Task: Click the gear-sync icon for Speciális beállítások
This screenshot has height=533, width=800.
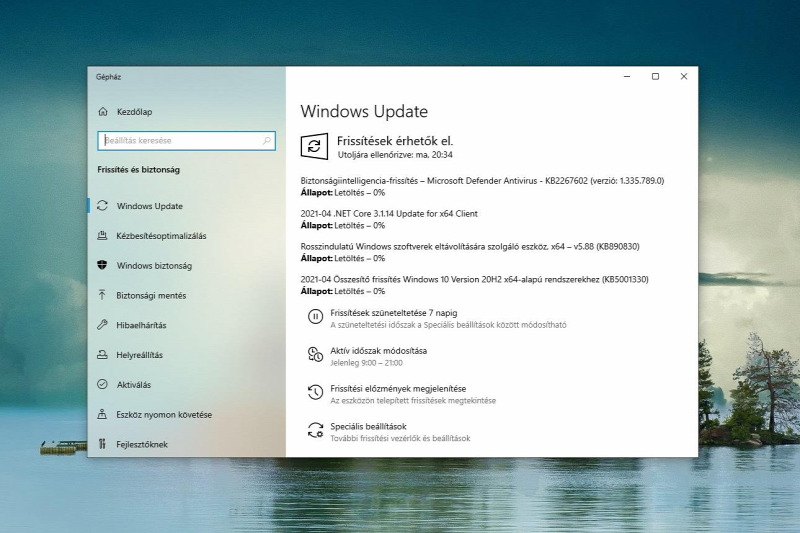Action: pos(315,430)
